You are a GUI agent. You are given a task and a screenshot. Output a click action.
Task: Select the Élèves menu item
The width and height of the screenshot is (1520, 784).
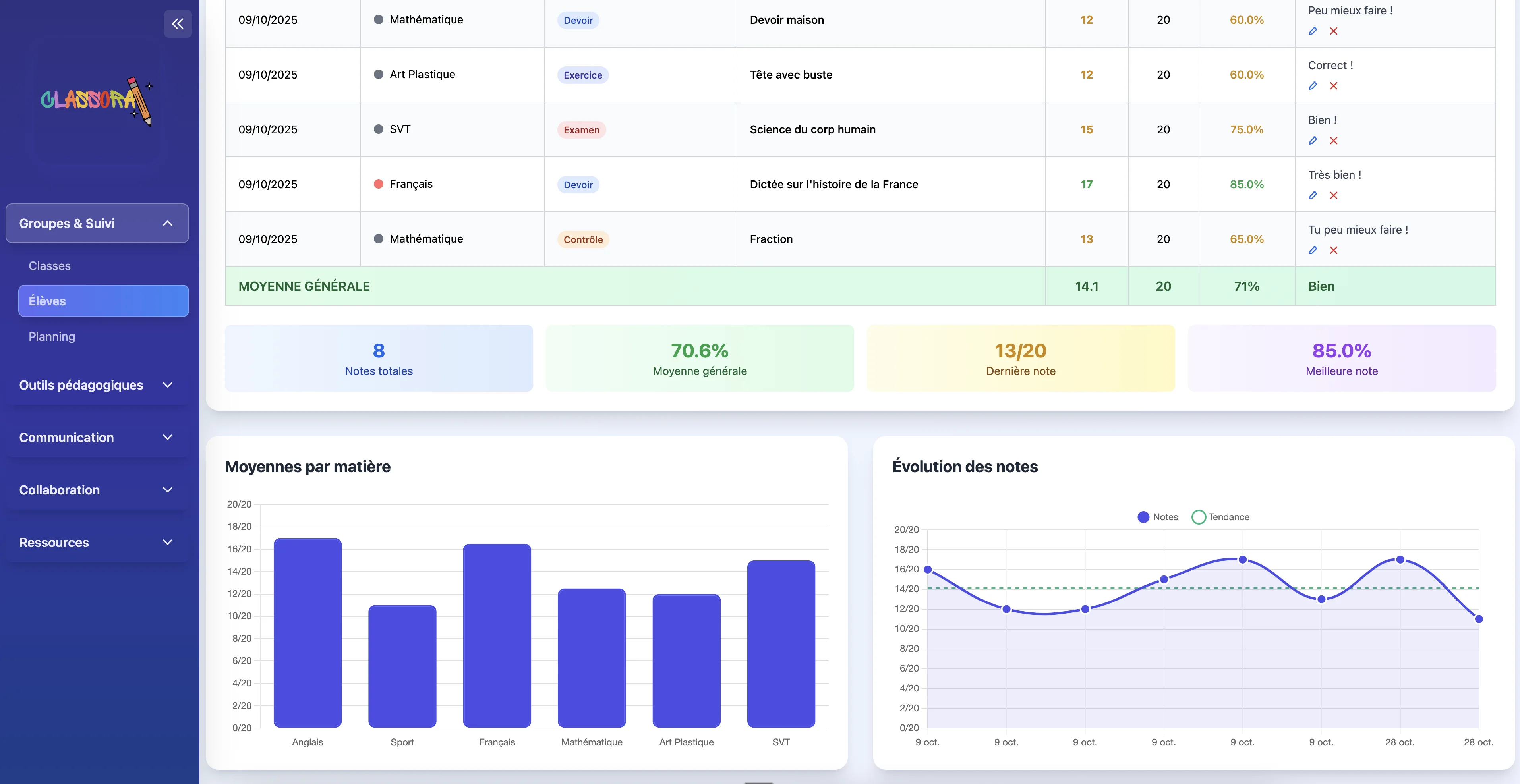(103, 301)
